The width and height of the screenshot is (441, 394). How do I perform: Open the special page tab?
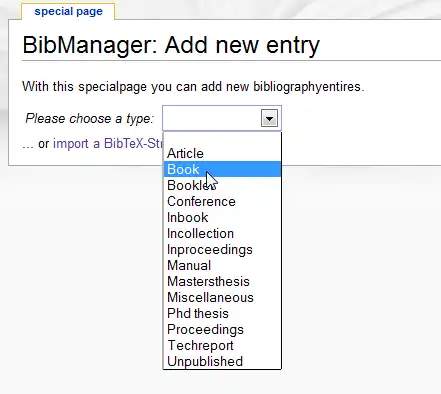pos(68,11)
